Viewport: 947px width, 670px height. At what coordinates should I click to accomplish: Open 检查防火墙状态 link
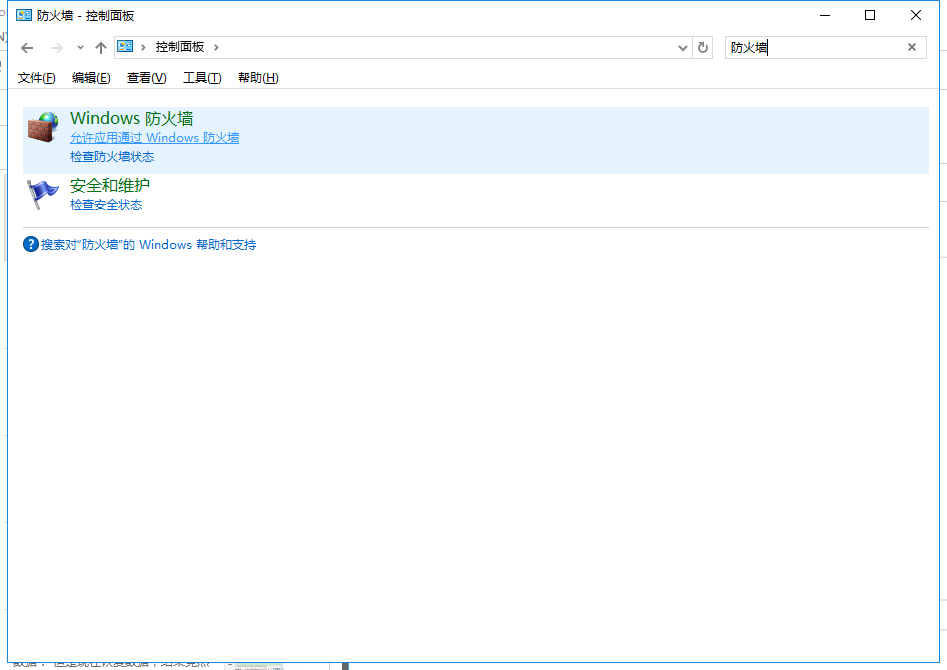pos(112,157)
